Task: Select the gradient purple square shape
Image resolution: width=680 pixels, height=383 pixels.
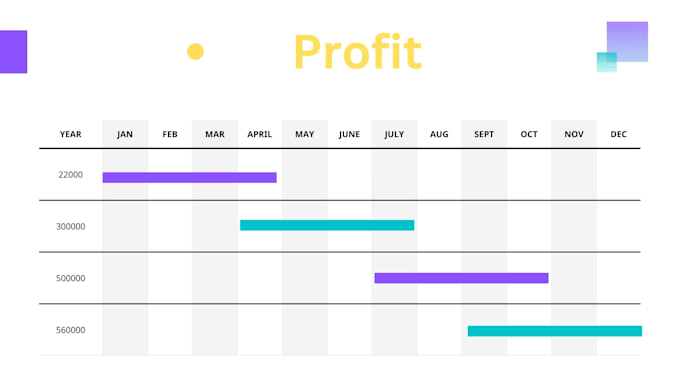Action: click(x=627, y=42)
